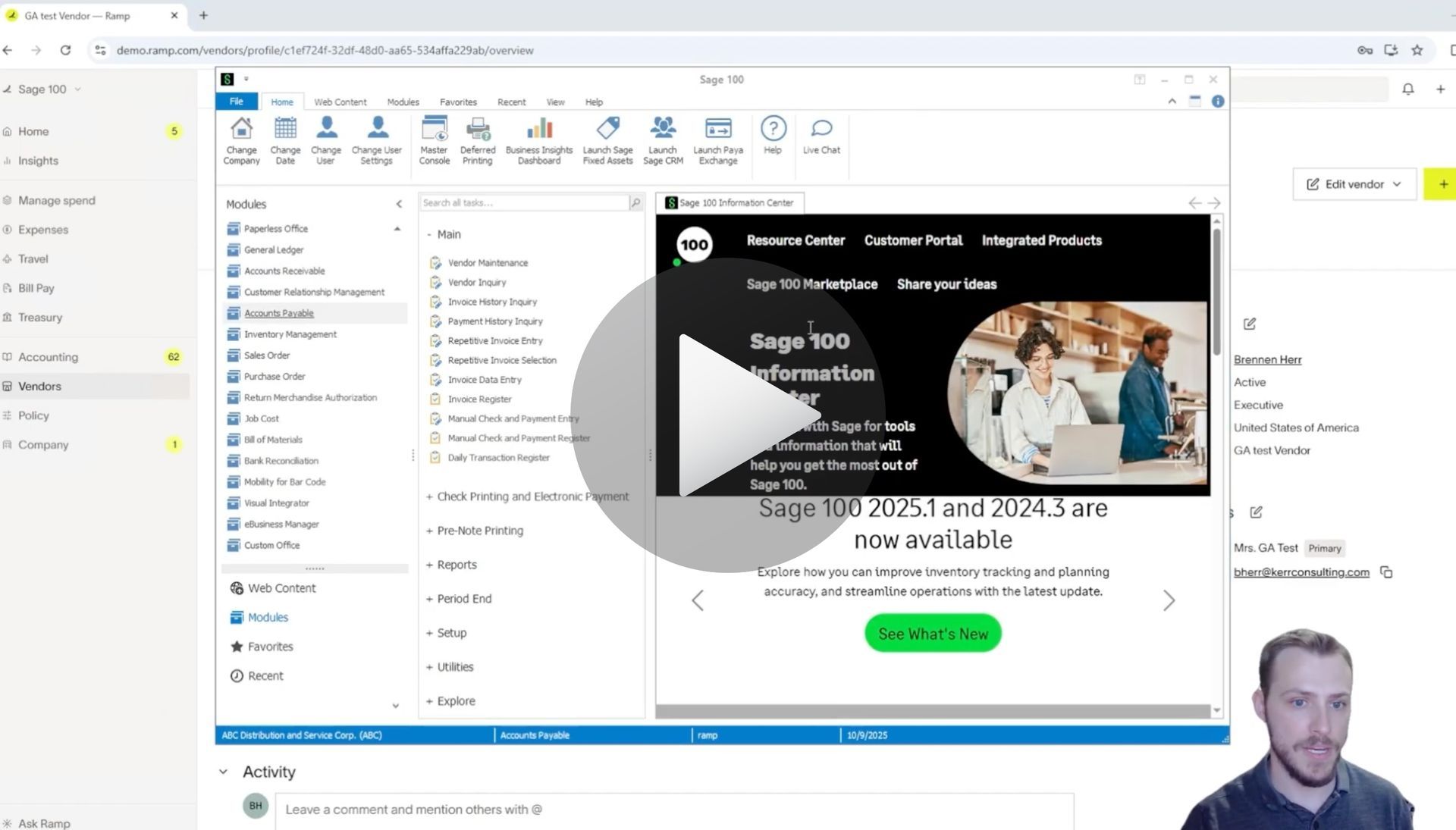This screenshot has width=1456, height=830.
Task: Open the File menu tab
Action: 237,102
